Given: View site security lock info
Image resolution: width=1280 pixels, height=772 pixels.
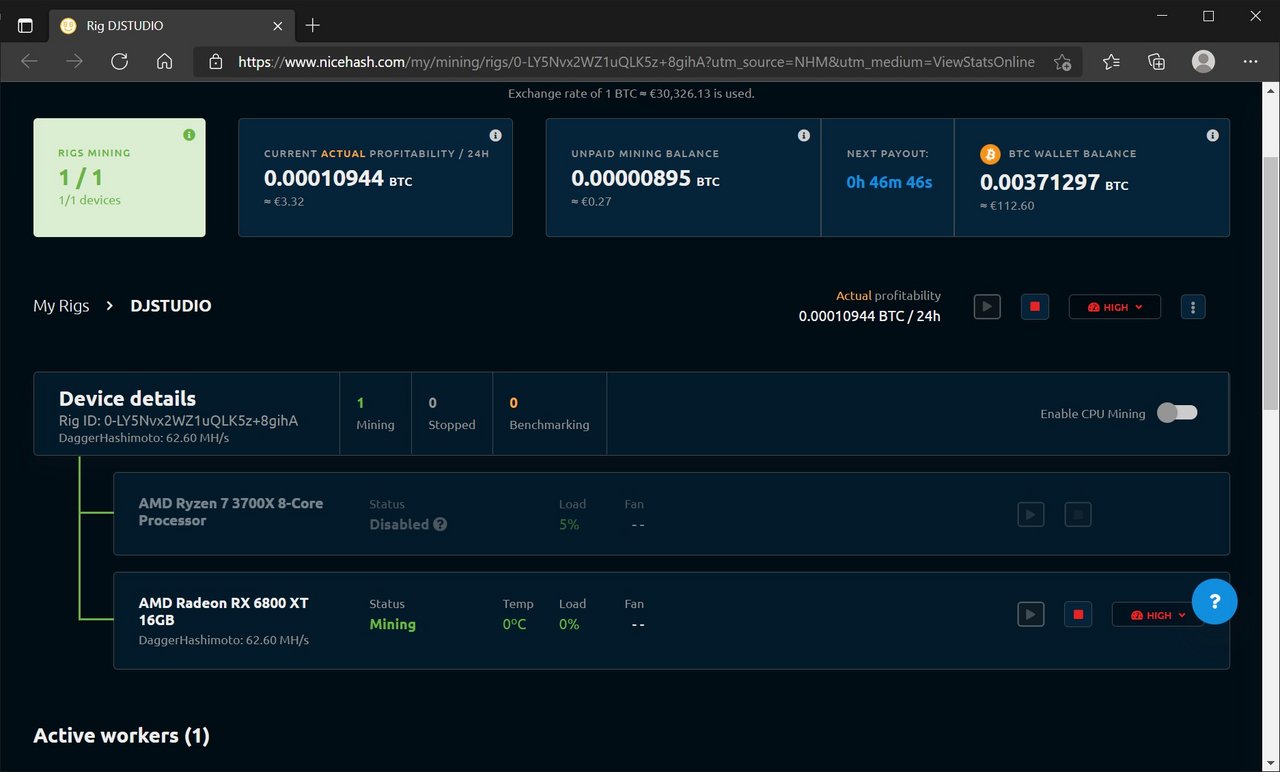Looking at the screenshot, I should click(215, 62).
